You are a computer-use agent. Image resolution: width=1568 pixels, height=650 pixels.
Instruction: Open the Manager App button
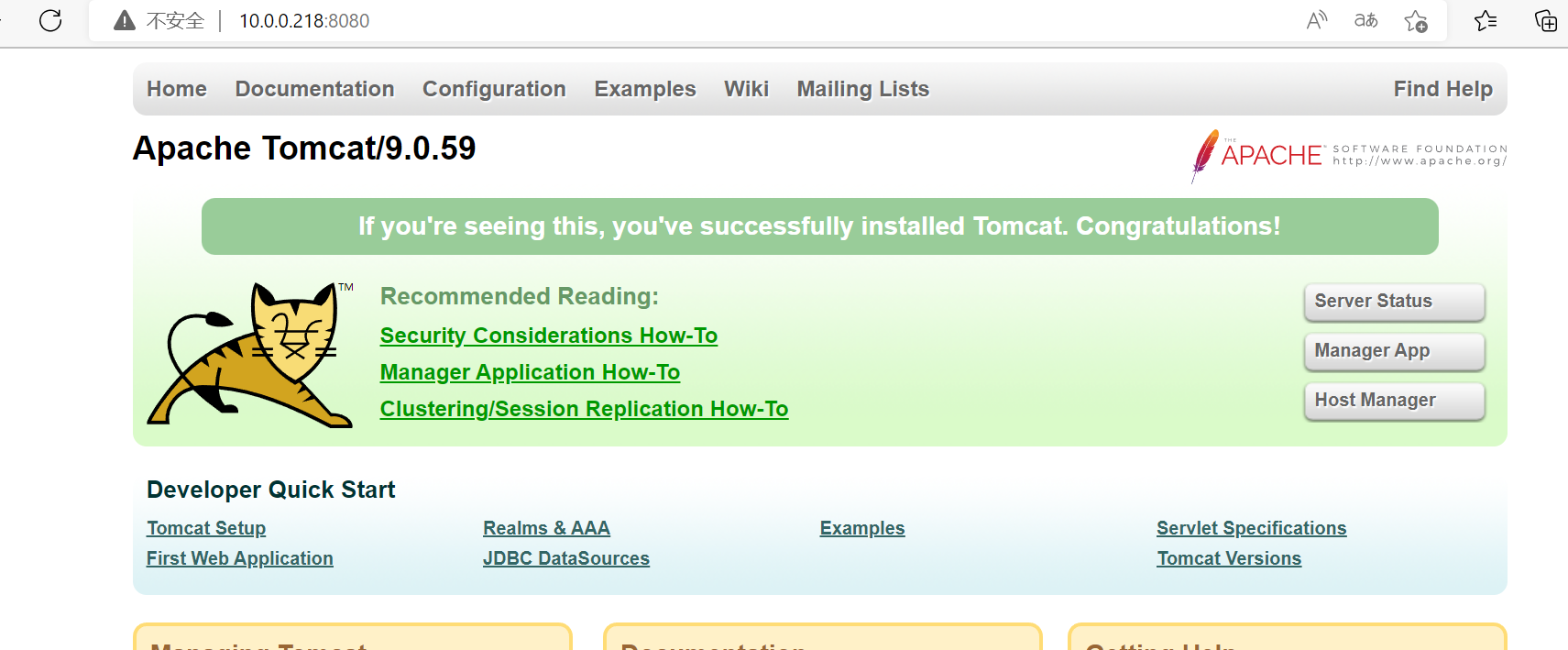1394,351
